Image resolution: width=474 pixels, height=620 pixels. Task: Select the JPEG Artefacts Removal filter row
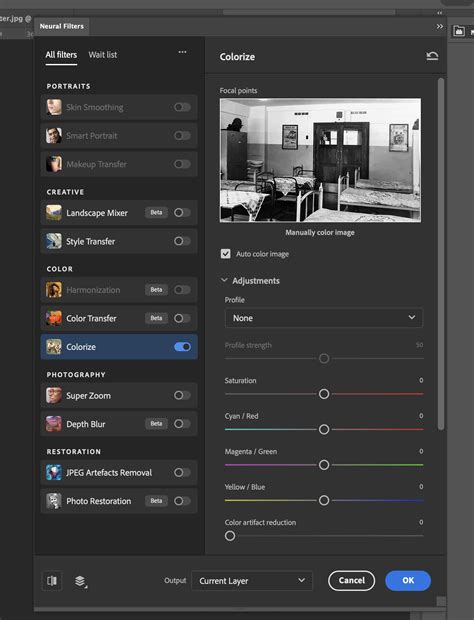click(119, 473)
